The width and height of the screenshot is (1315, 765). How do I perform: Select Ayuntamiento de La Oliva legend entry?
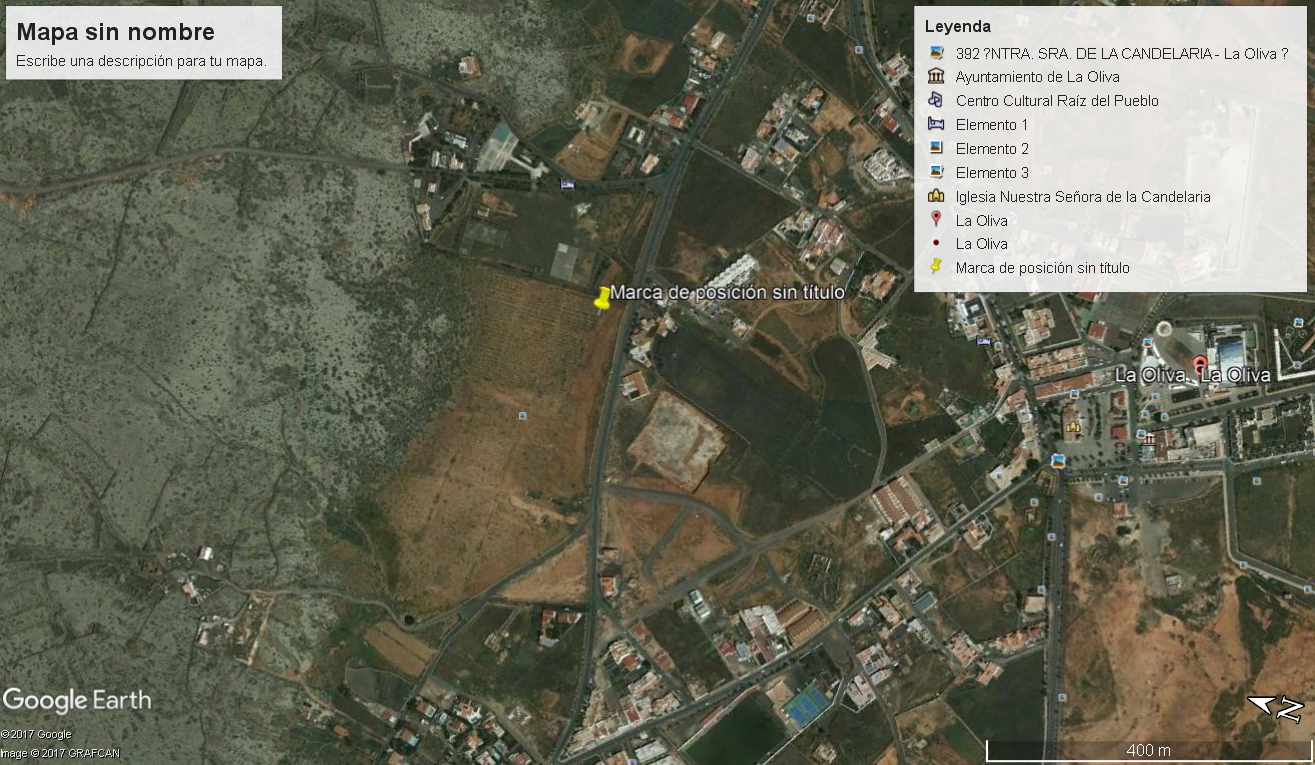1037,77
